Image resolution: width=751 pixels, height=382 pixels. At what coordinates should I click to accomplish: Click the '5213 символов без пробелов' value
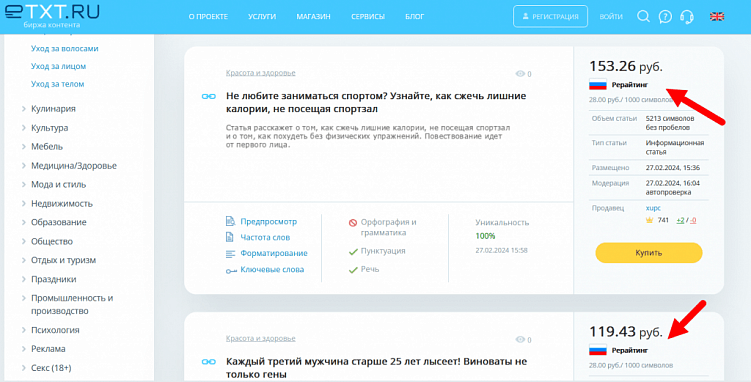coord(670,123)
